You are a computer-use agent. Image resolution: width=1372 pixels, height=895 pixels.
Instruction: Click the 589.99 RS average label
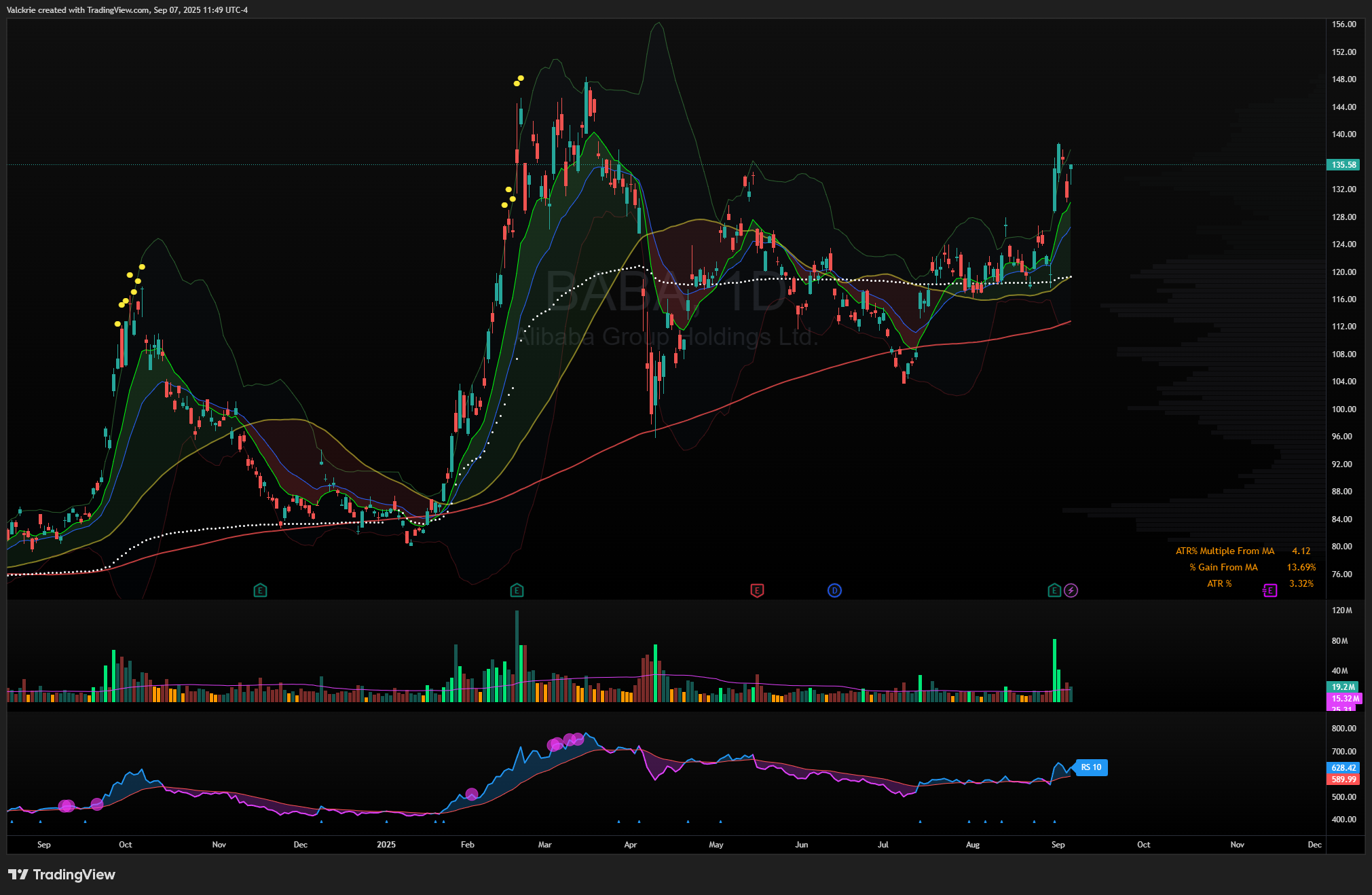1343,779
